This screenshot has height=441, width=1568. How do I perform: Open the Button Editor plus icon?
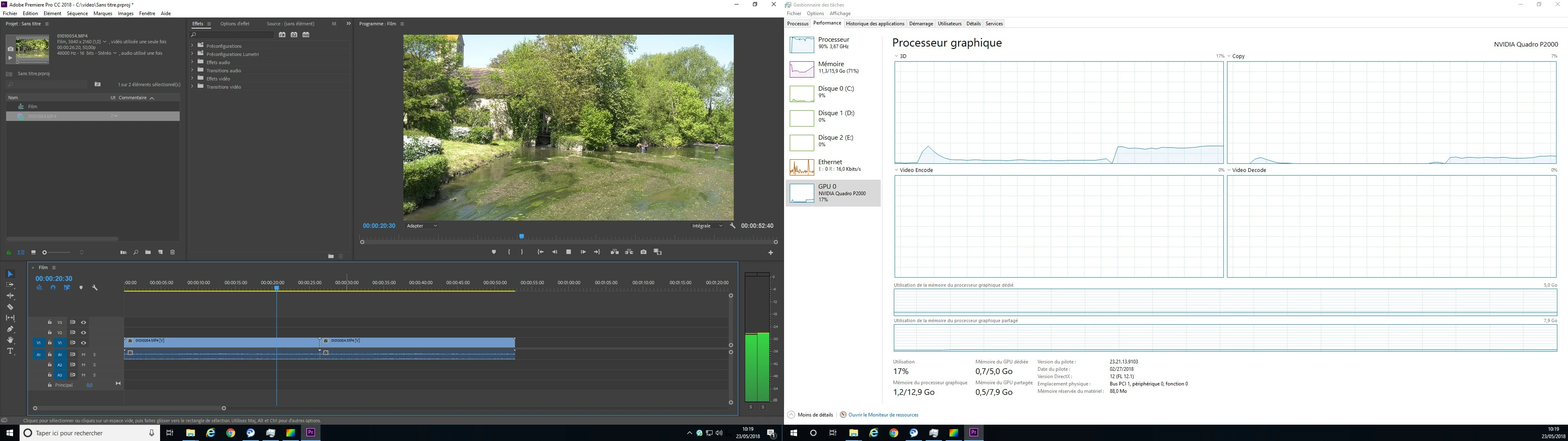[771, 253]
